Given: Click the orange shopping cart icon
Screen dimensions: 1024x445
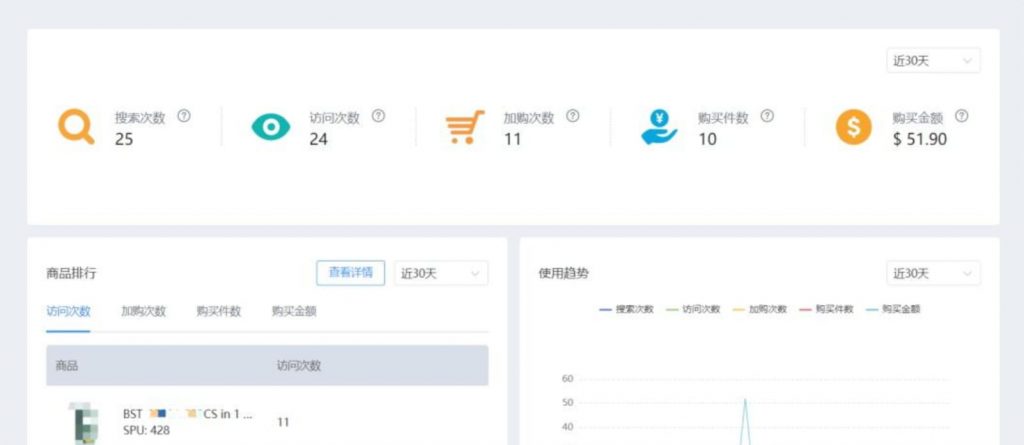Looking at the screenshot, I should (x=465, y=127).
